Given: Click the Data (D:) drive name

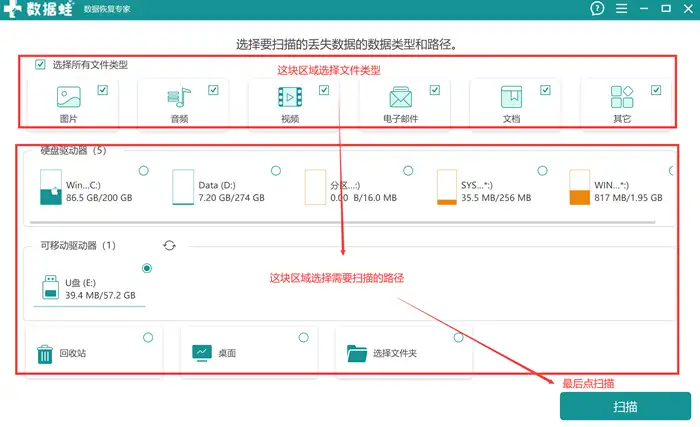Looking at the screenshot, I should pos(217,185).
